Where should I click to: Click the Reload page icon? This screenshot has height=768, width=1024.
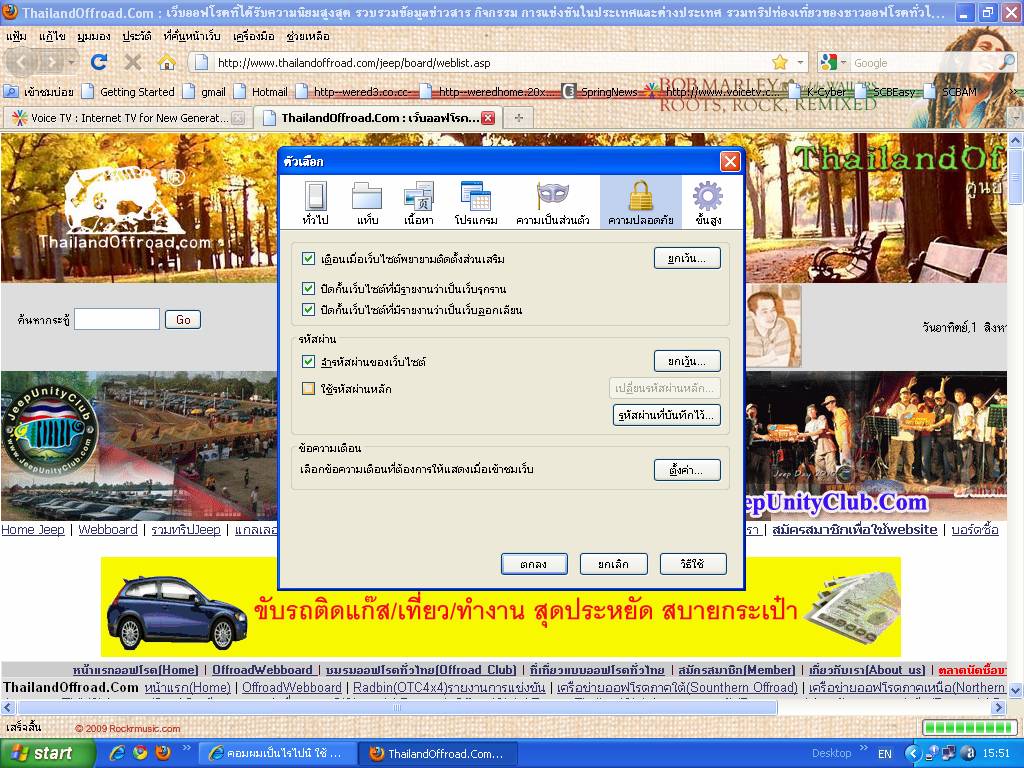click(99, 62)
